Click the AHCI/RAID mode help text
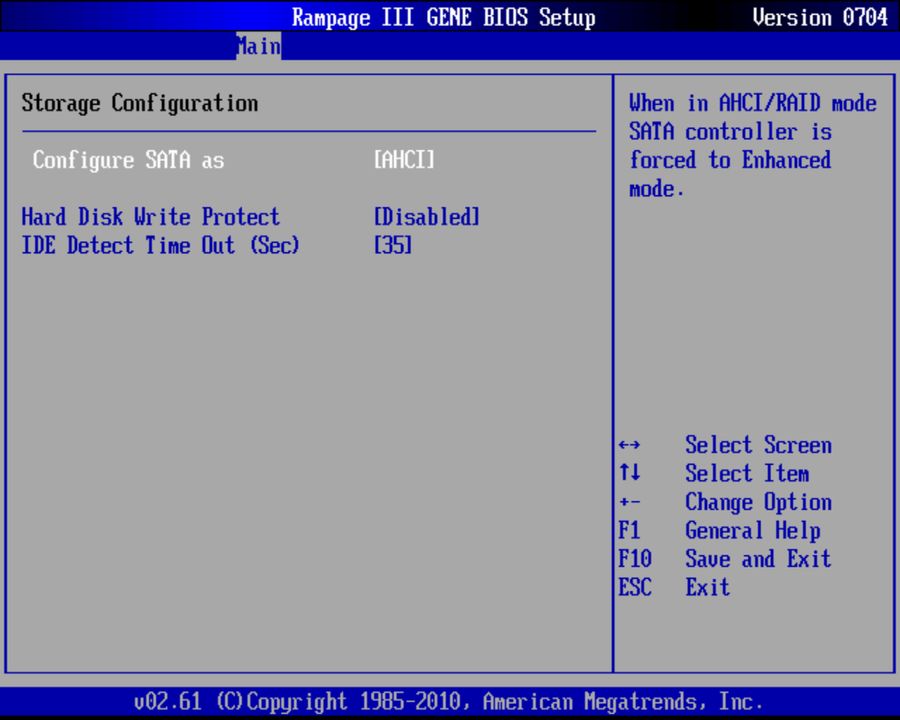 coord(752,146)
